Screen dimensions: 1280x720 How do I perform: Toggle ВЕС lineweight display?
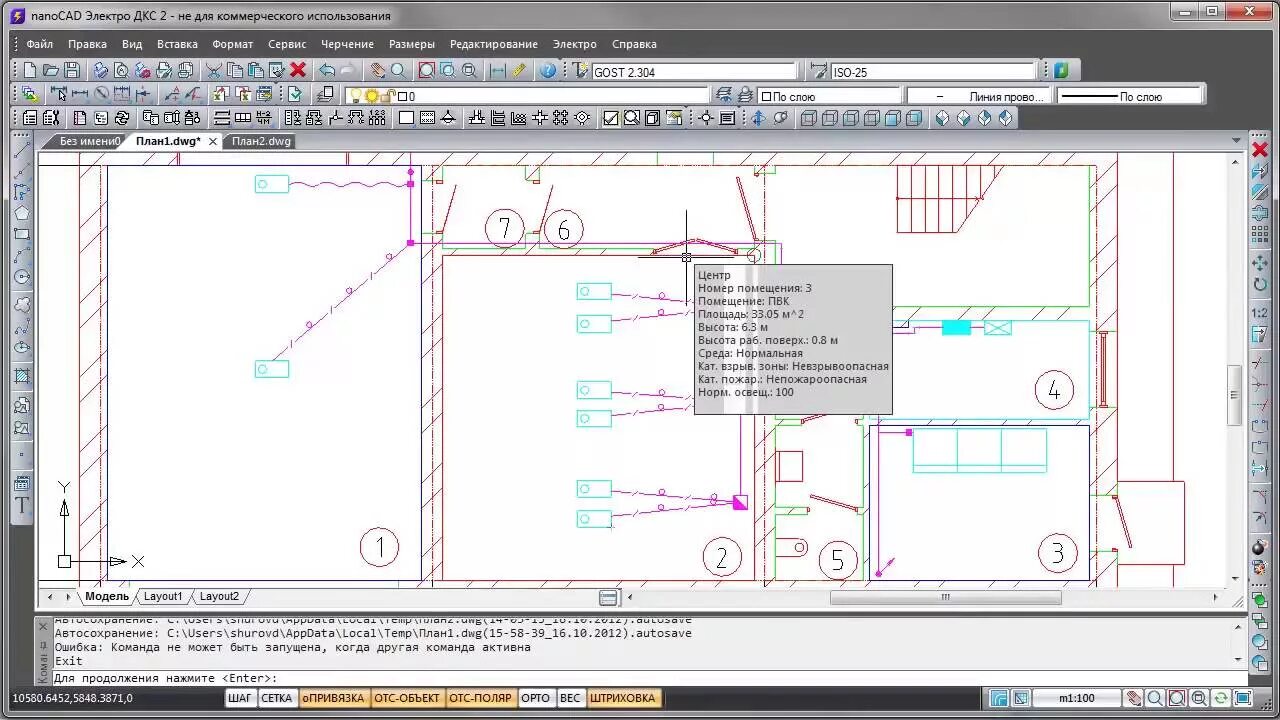570,698
